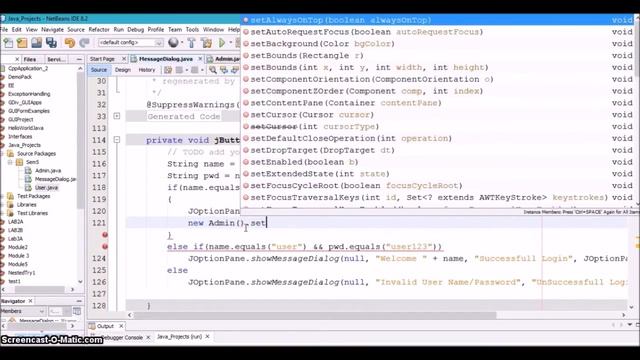Open the Edit menu
This screenshot has height=360, width=640.
coord(17,30)
